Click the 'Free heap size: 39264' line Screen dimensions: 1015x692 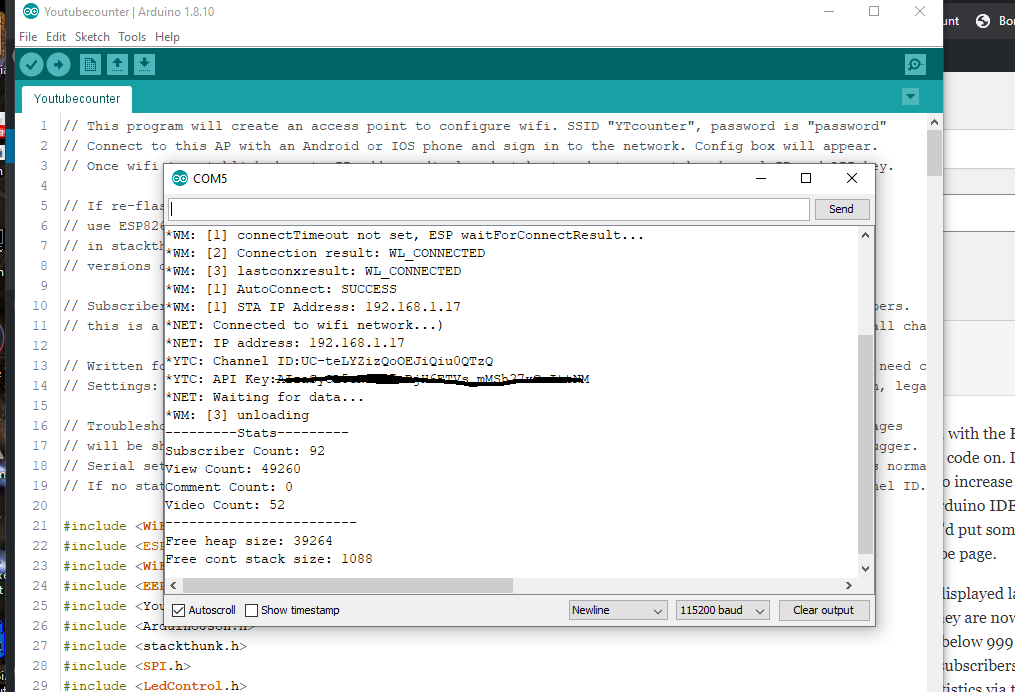(x=249, y=541)
